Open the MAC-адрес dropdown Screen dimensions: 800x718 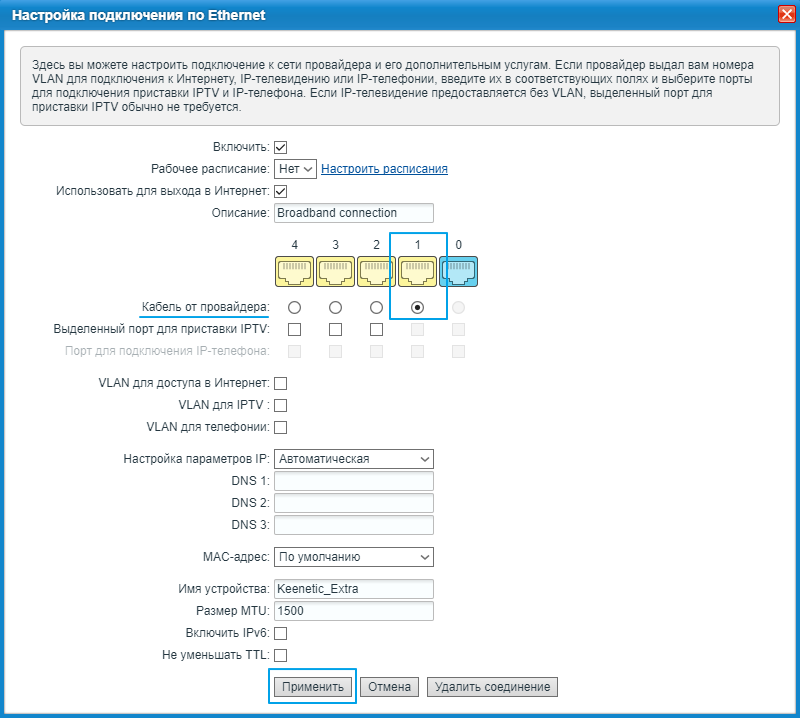click(353, 557)
